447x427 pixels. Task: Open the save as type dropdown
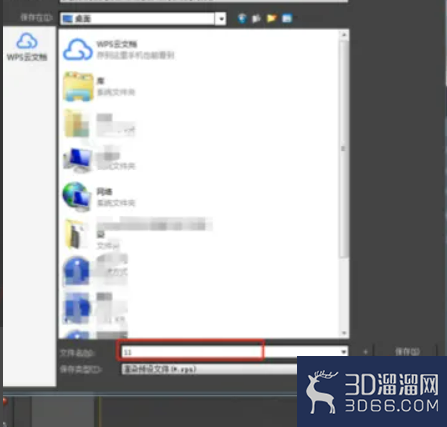(209, 369)
